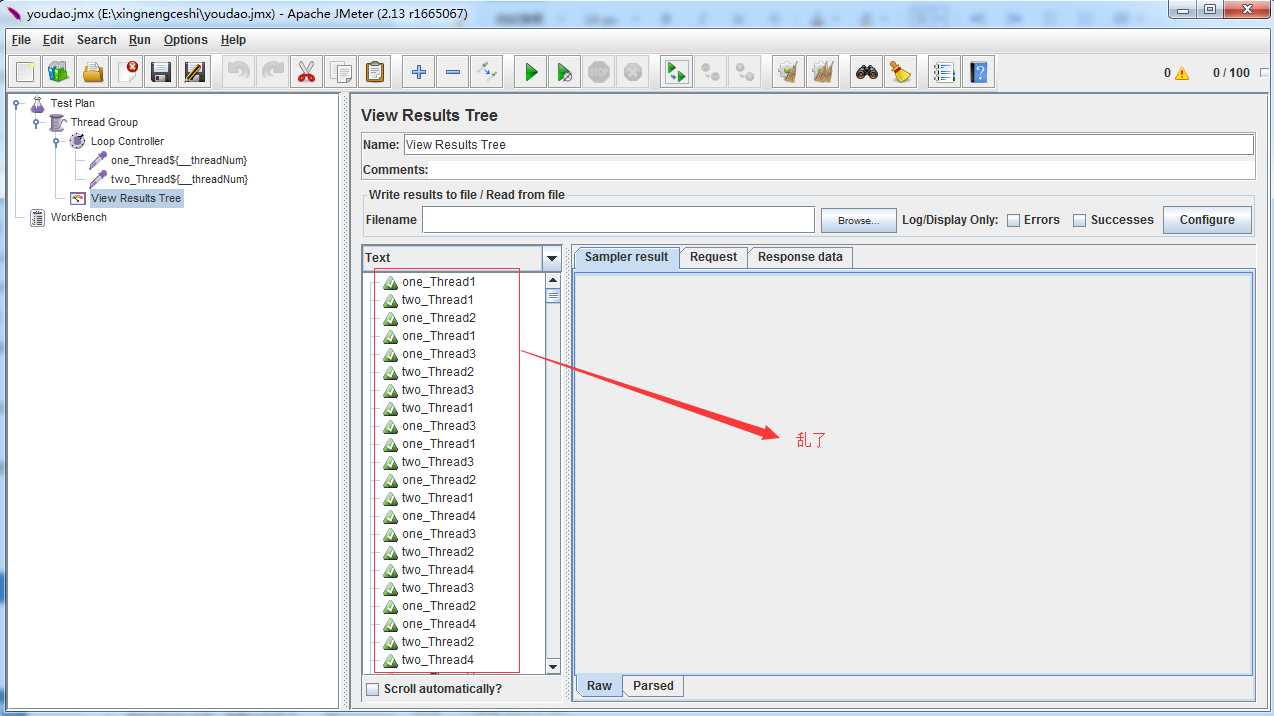Click the Comments input field
Viewport: 1274px width, 716px height.
pos(841,170)
